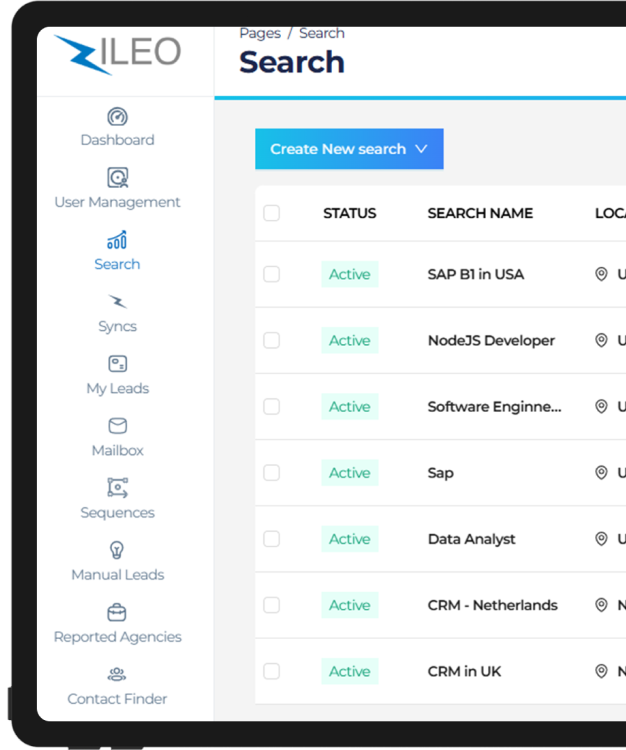Click the Pages breadcrumb link
Image resolution: width=626 pixels, height=750 pixels.
click(260, 33)
